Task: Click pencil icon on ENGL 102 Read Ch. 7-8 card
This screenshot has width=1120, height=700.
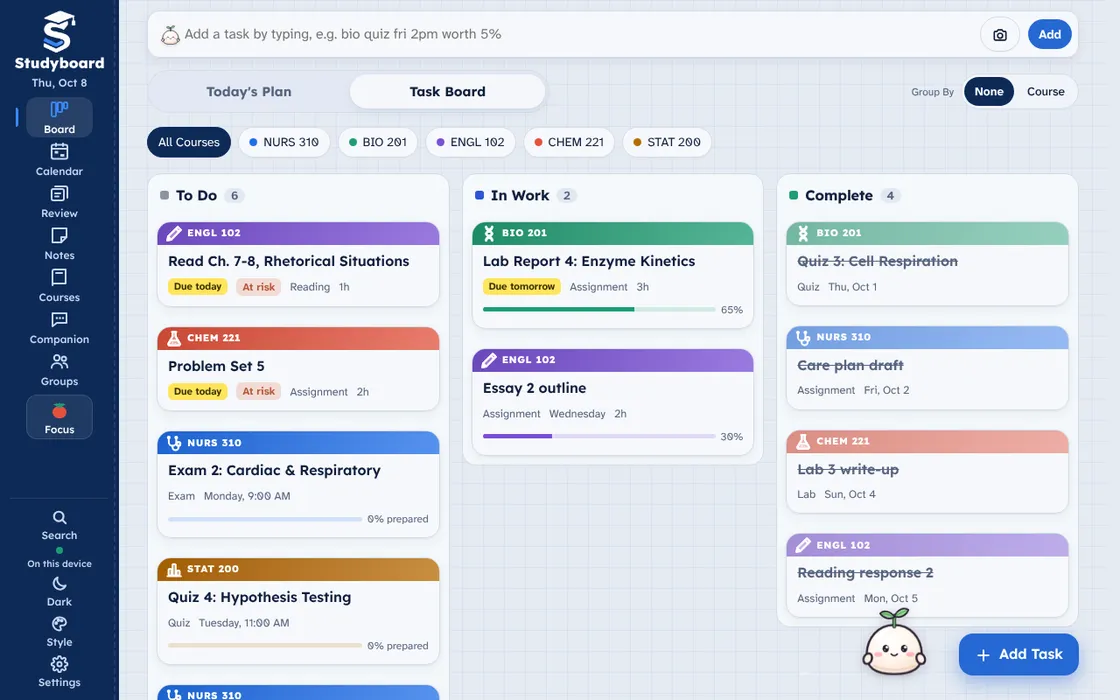Action: coord(174,233)
